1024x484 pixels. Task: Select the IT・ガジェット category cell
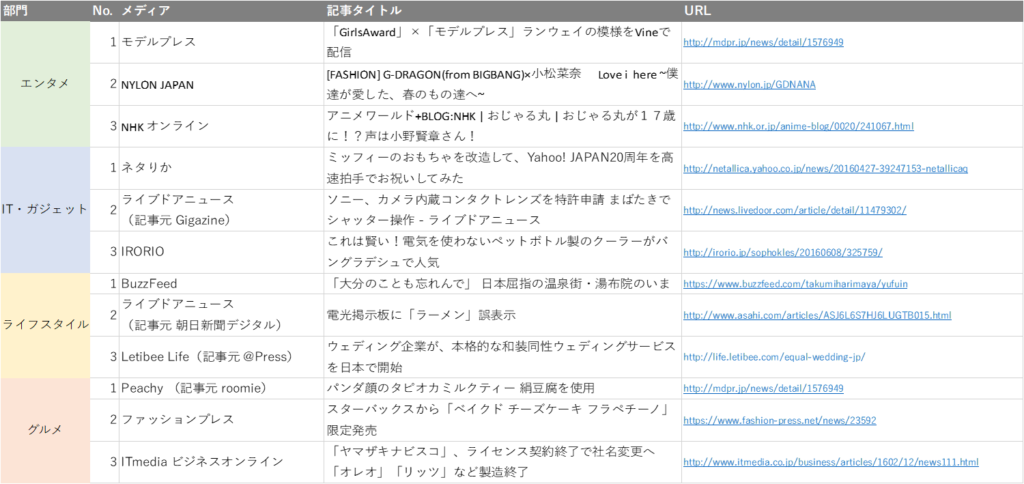click(45, 210)
